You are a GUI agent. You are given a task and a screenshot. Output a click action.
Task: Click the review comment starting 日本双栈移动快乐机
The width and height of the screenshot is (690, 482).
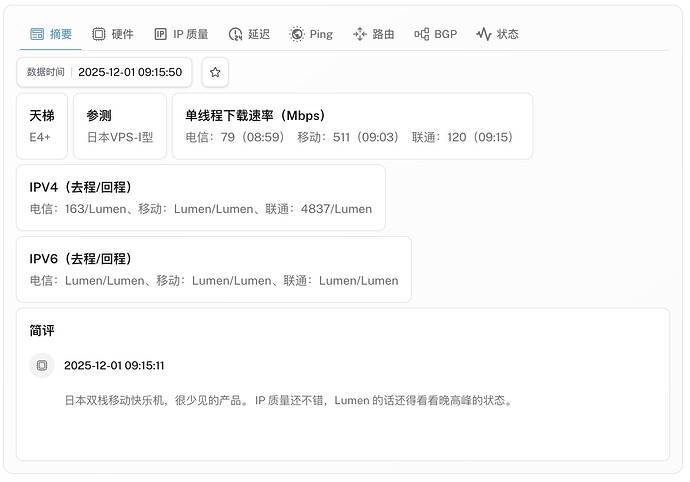click(x=289, y=401)
